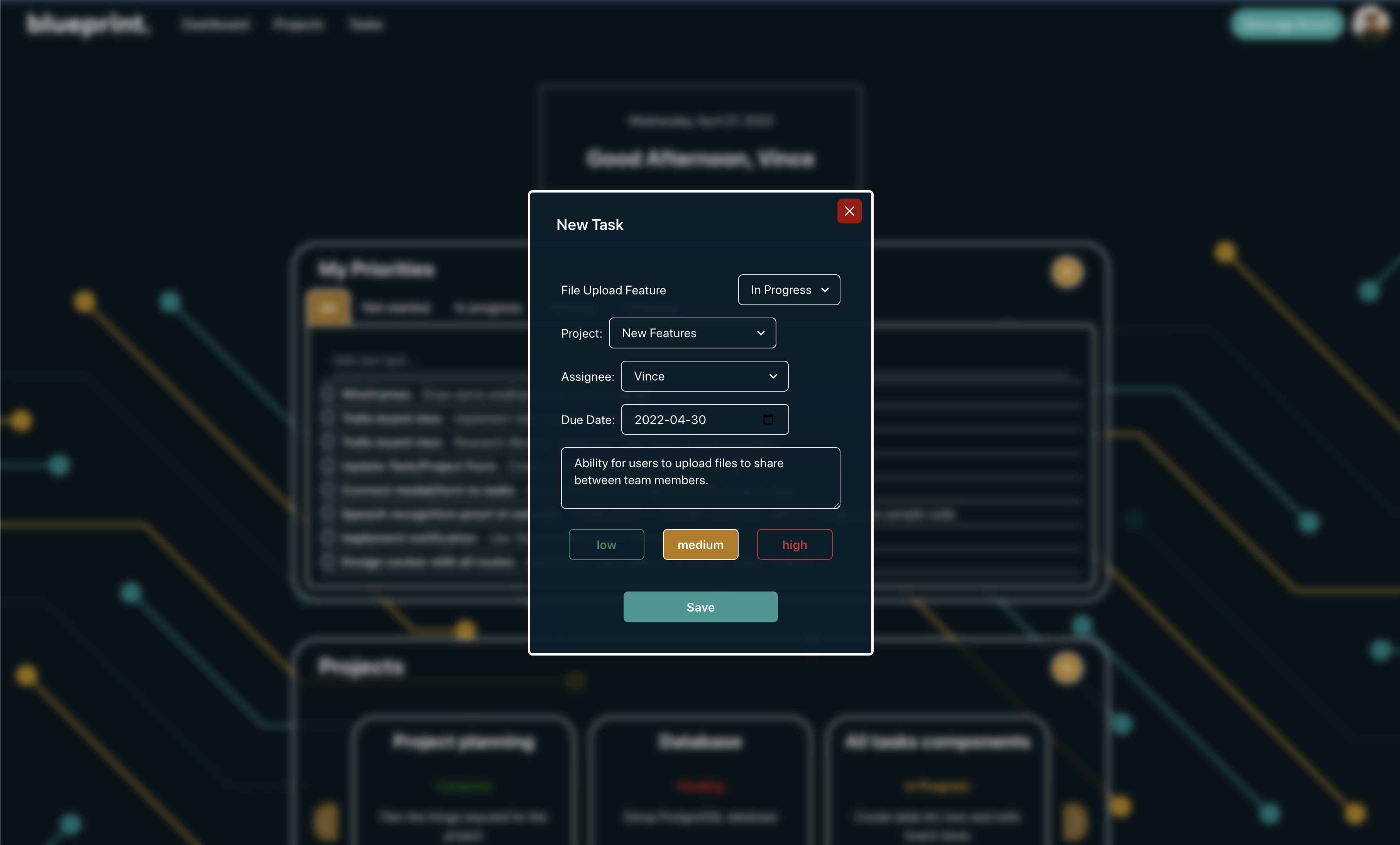This screenshot has width=1400, height=845.
Task: Open Projects in navigation bar
Action: (298, 24)
